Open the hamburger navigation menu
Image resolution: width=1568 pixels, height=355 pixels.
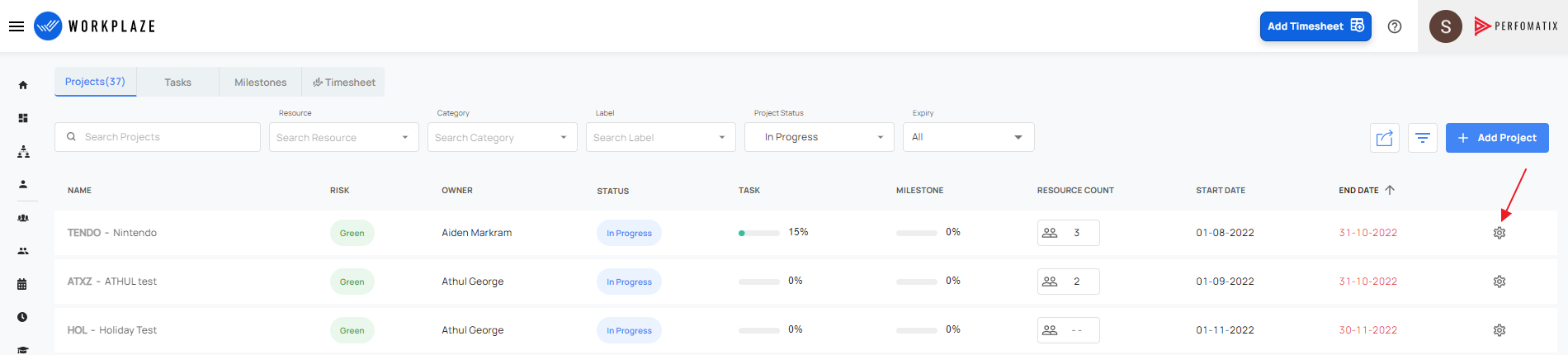tap(17, 26)
